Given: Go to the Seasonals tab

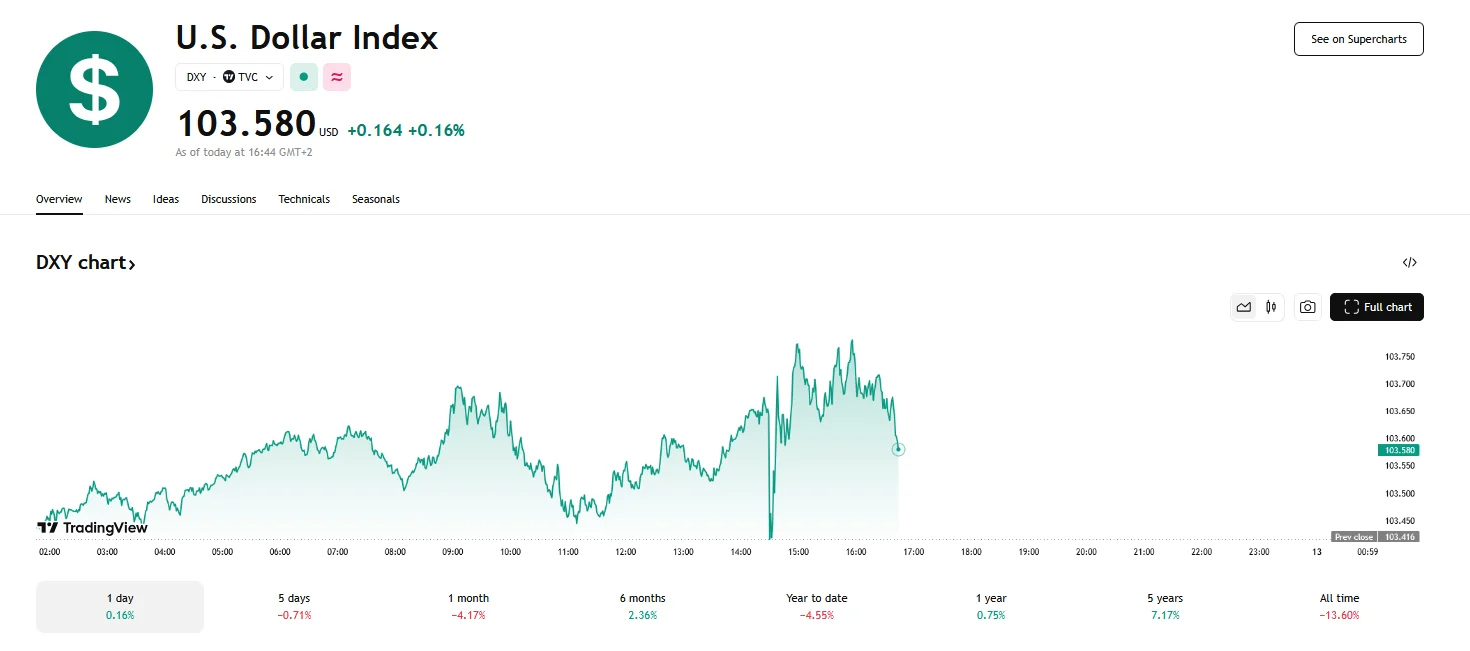Looking at the screenshot, I should [x=376, y=199].
